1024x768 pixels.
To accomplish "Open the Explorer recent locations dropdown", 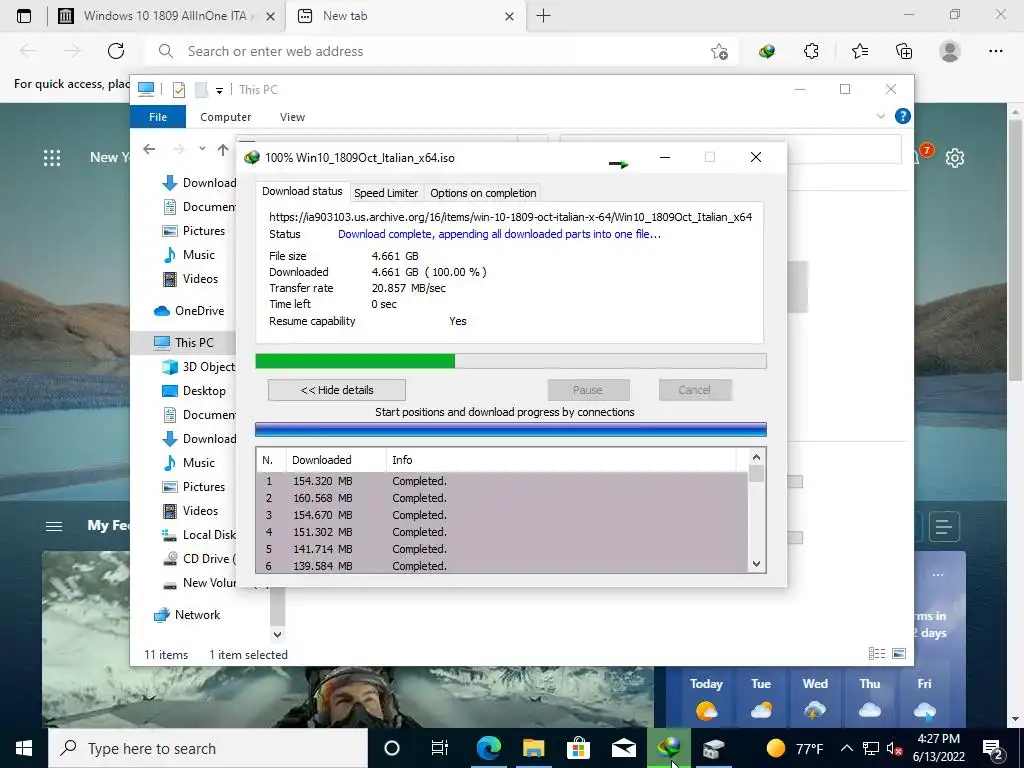I will (202, 149).
